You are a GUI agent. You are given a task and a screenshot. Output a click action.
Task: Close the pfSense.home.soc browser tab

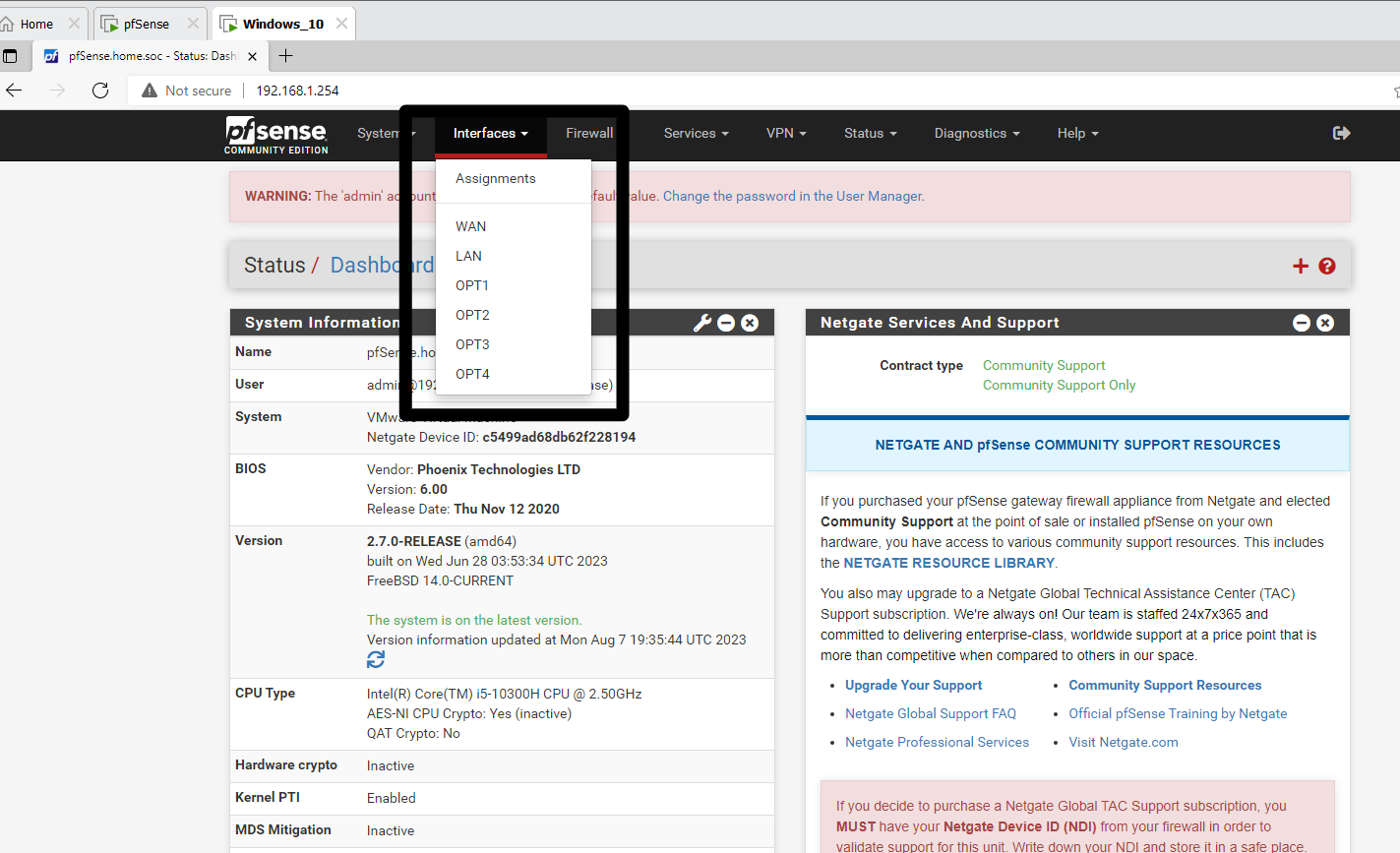click(252, 56)
